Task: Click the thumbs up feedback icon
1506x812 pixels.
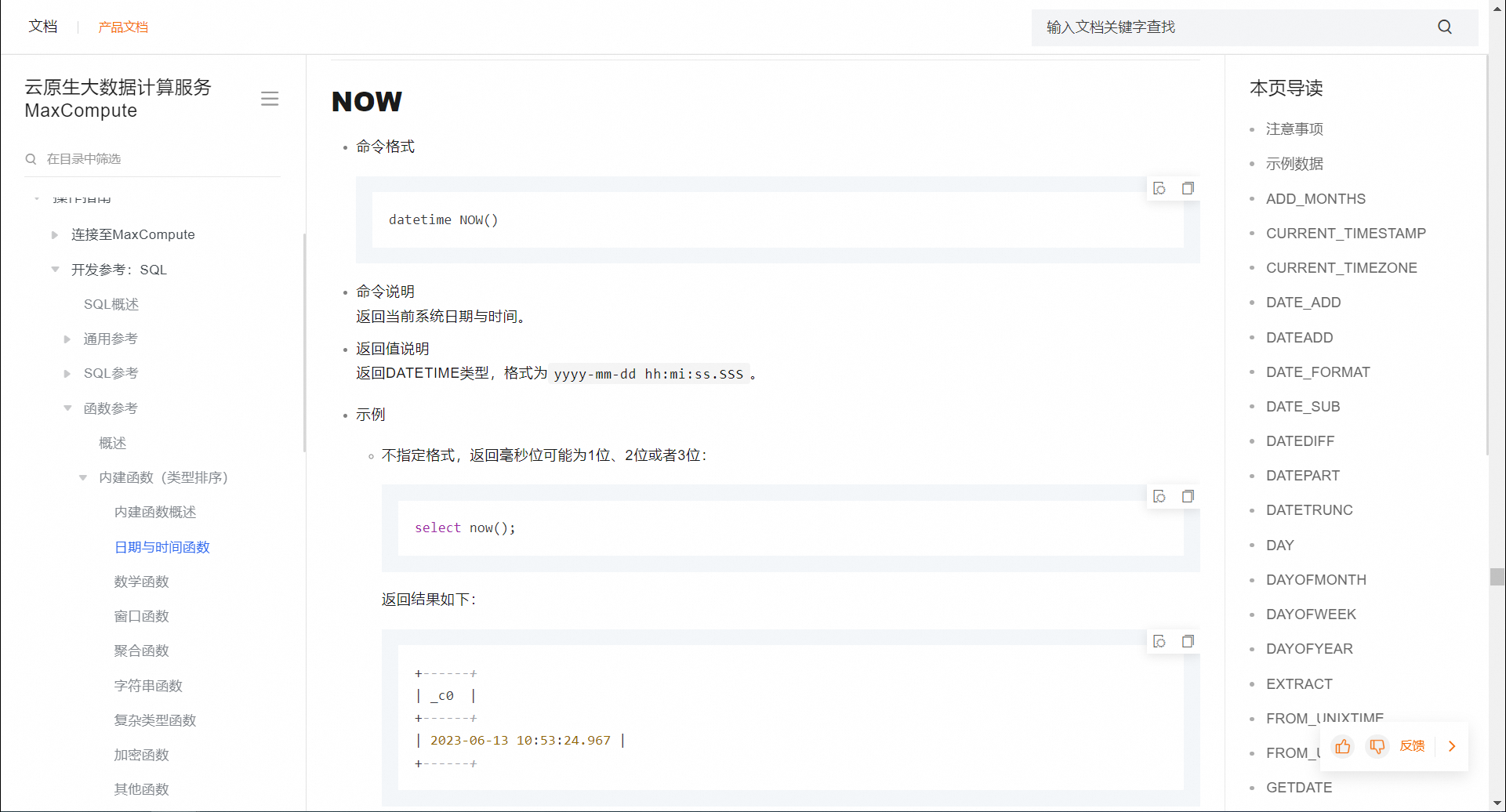Action: point(1343,746)
